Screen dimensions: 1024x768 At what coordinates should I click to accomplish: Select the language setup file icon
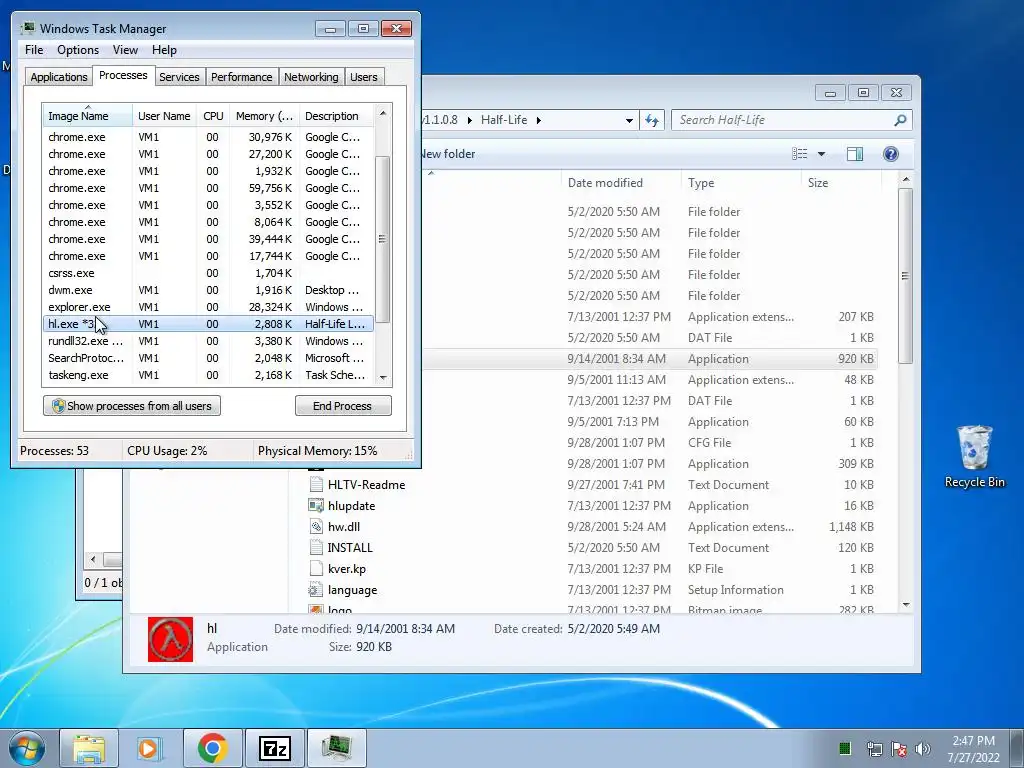[x=316, y=590]
